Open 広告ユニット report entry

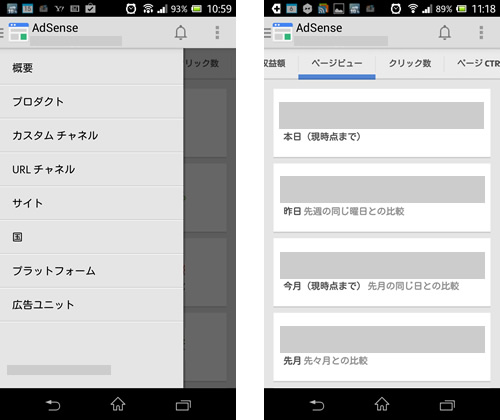tap(91, 305)
